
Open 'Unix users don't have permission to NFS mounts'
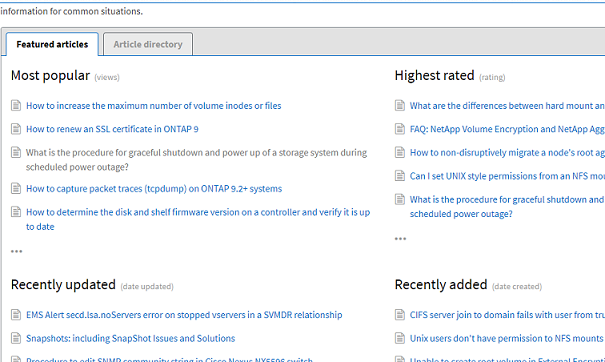point(506,338)
